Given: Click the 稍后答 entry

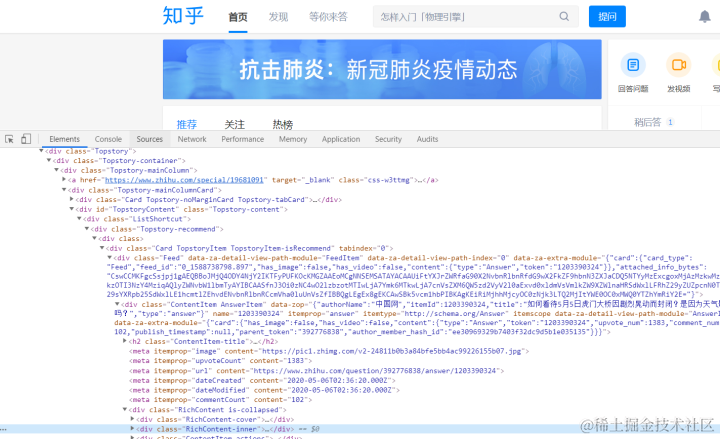Looking at the screenshot, I should (653, 122).
